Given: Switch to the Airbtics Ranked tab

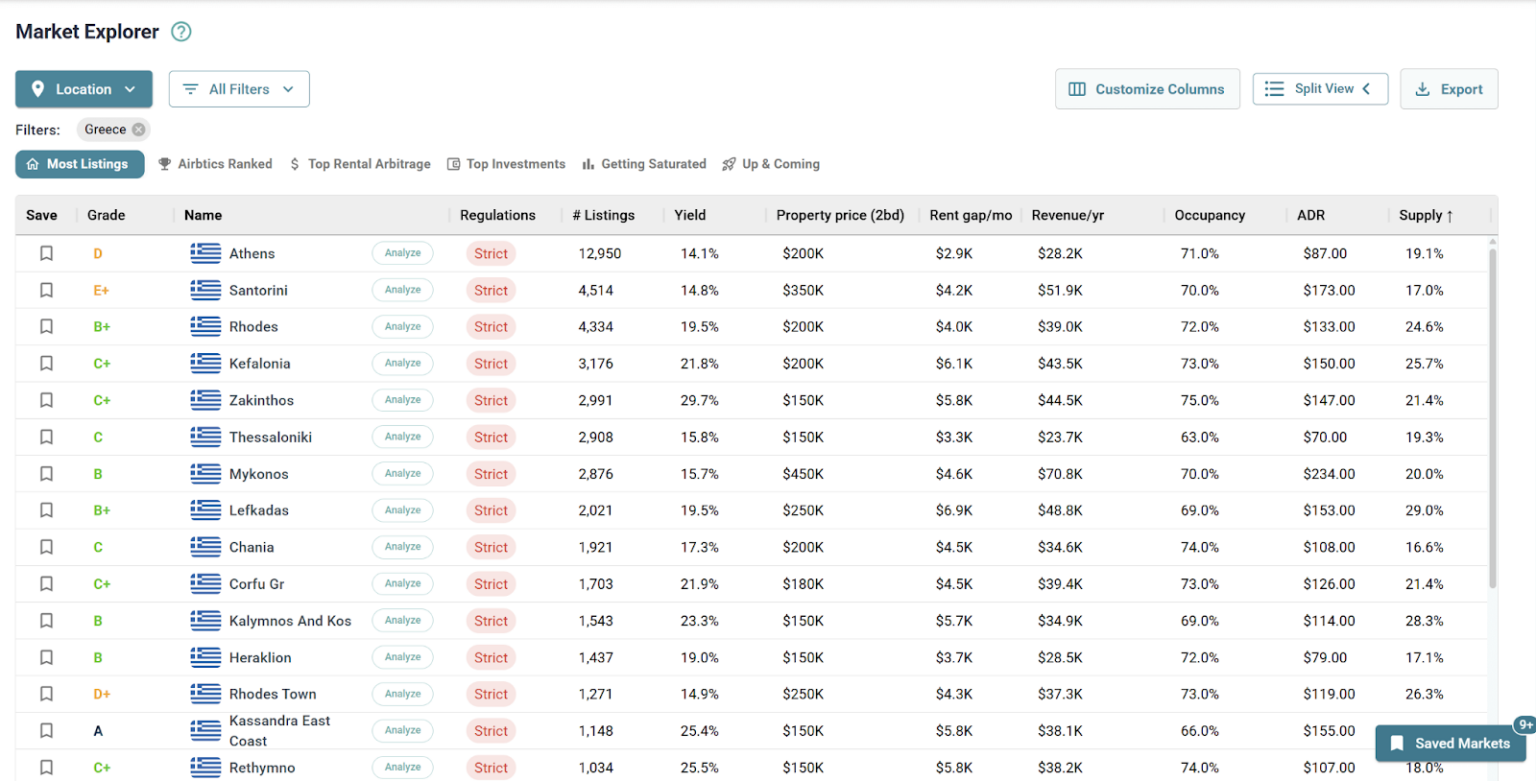Looking at the screenshot, I should coord(215,164).
